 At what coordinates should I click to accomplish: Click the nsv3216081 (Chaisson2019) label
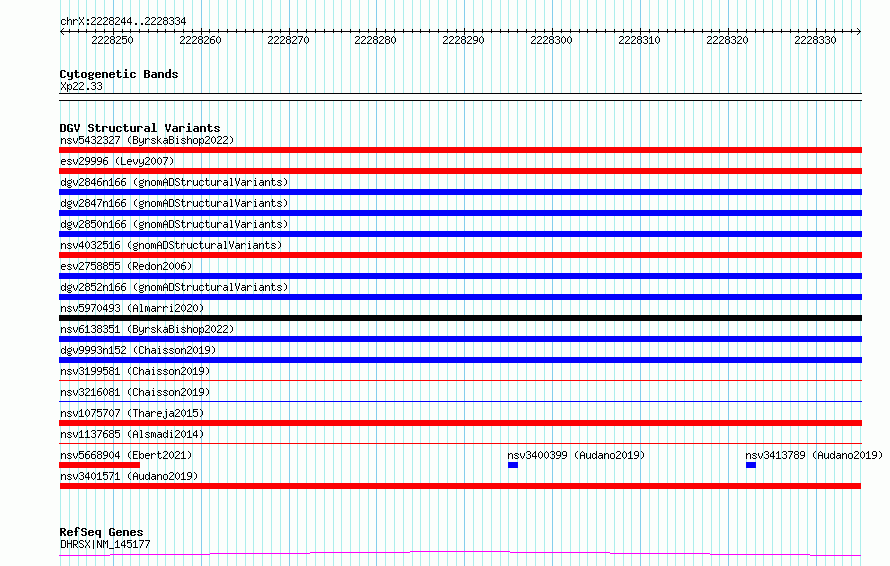point(135,392)
